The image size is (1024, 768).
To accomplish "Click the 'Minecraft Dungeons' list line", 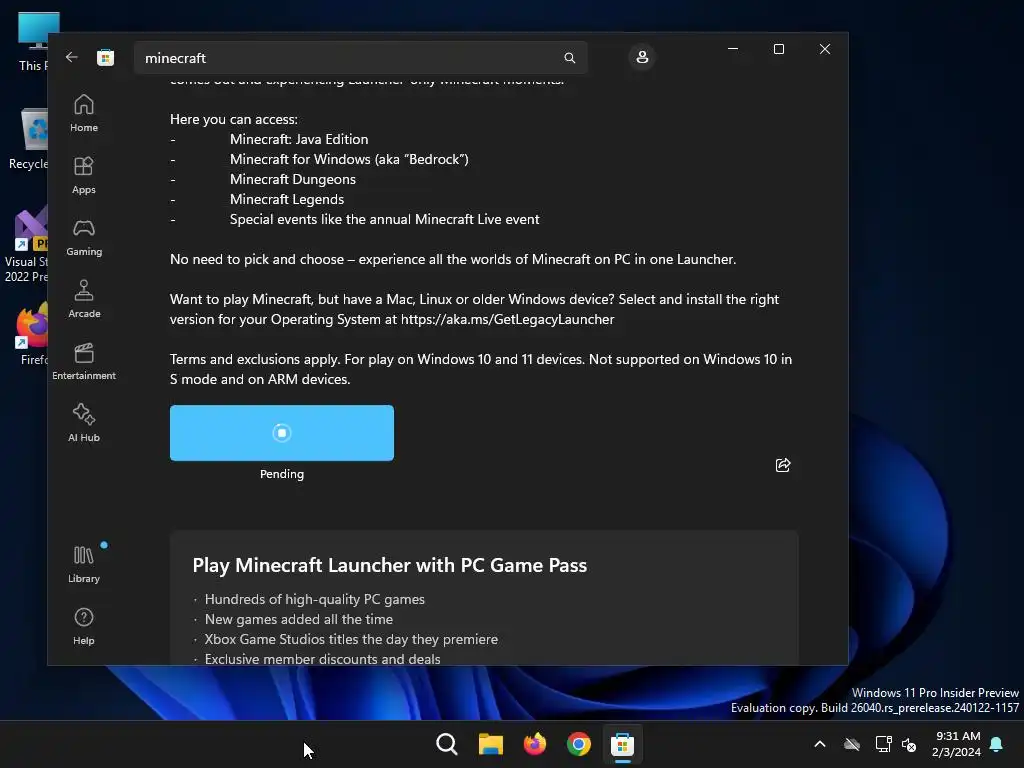I will point(293,179).
